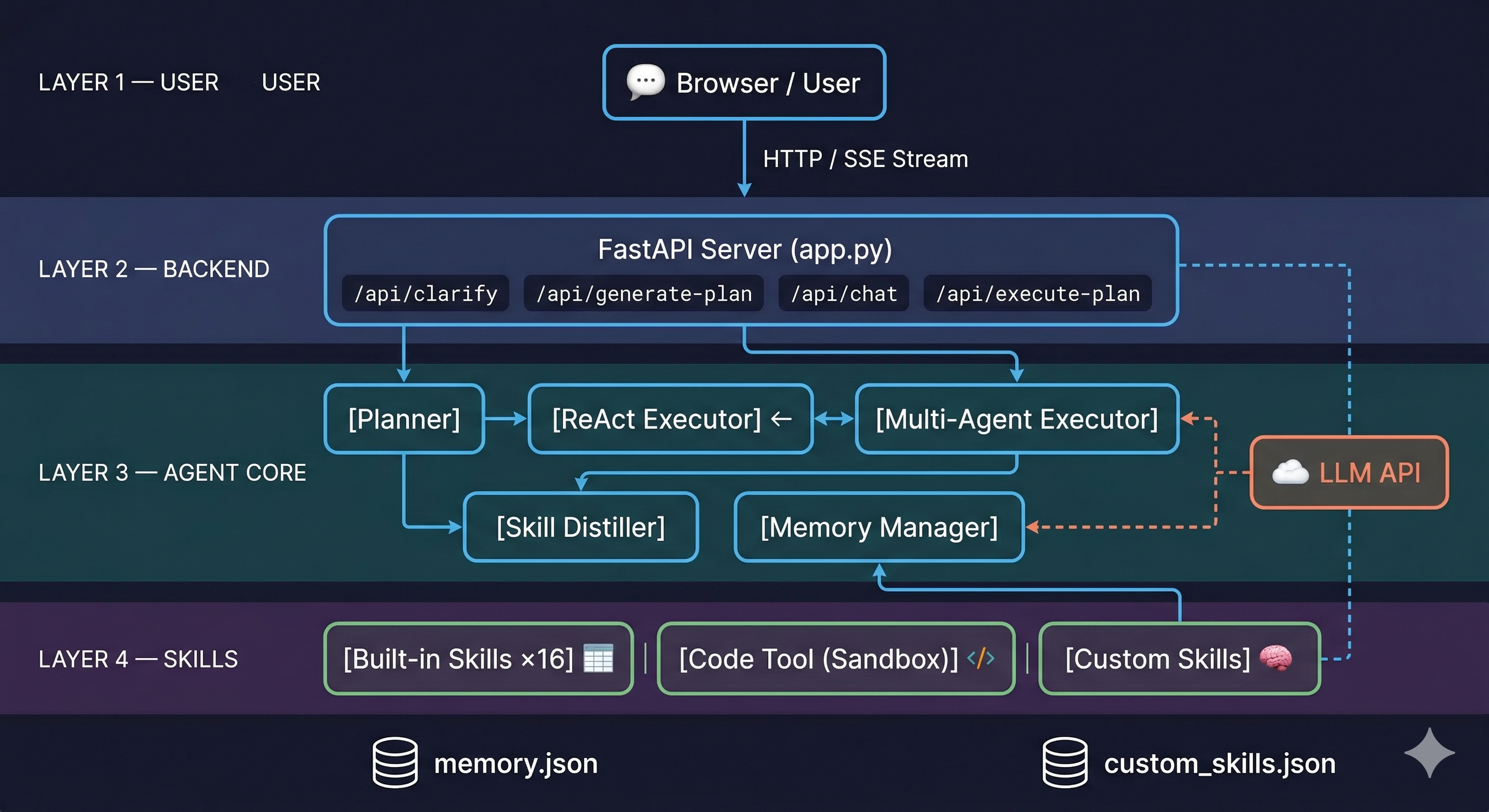Click the FastAPI Server (app.py) box
Viewport: 1489px width, 812px height.
point(744,250)
